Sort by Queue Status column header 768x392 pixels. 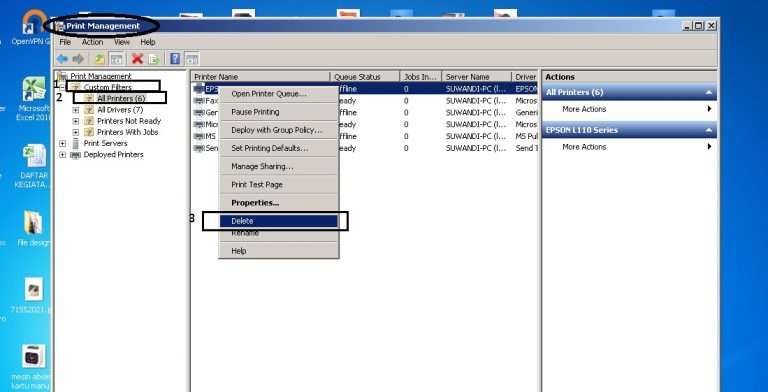[365, 77]
